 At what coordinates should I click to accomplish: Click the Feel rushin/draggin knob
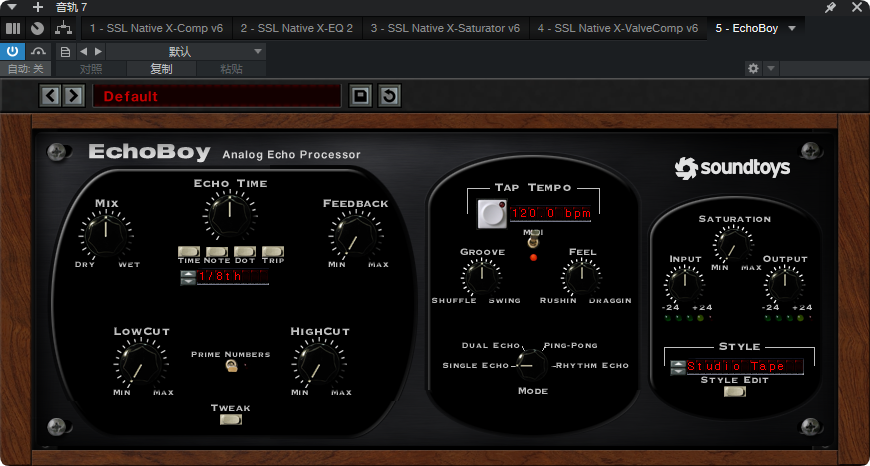tap(581, 276)
